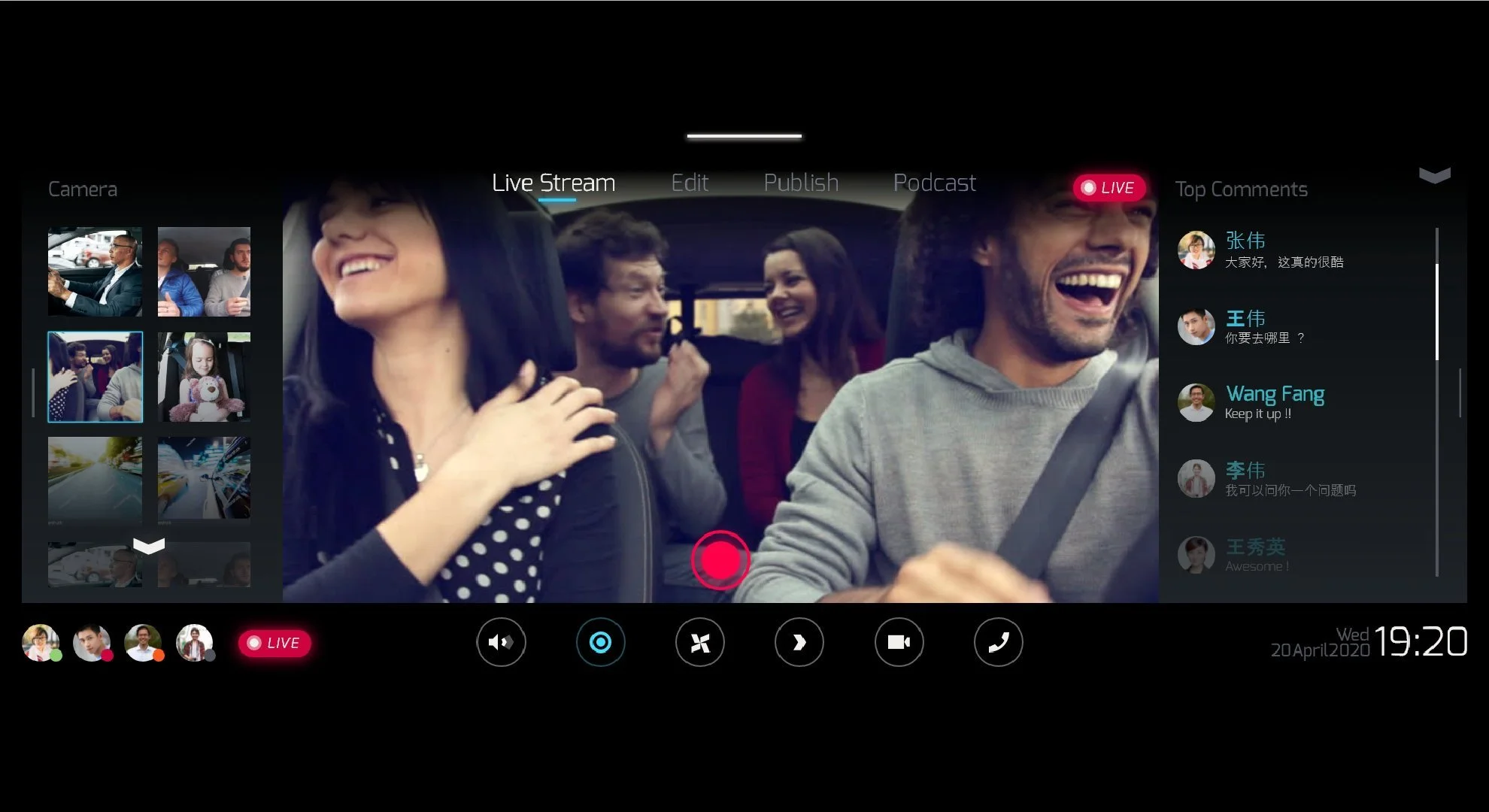1489x812 pixels.
Task: Collapse Top Comments with the chevron
Action: pos(1434,176)
